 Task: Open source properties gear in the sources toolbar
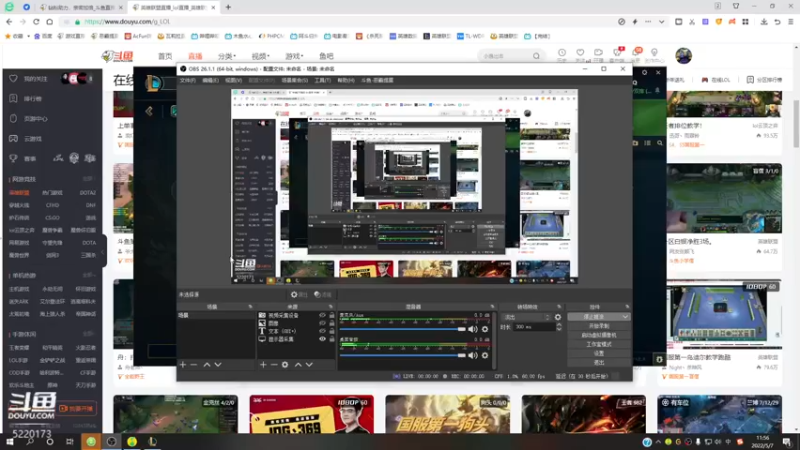pos(285,365)
